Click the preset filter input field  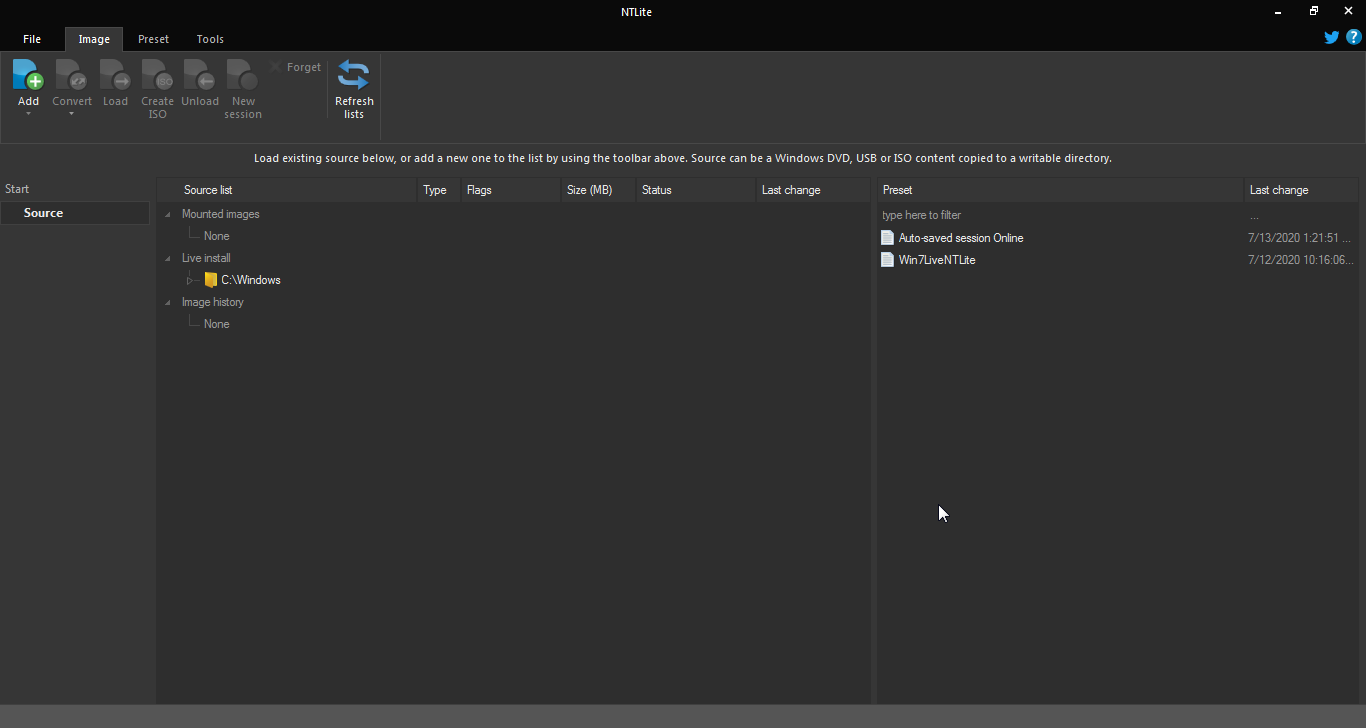1060,215
